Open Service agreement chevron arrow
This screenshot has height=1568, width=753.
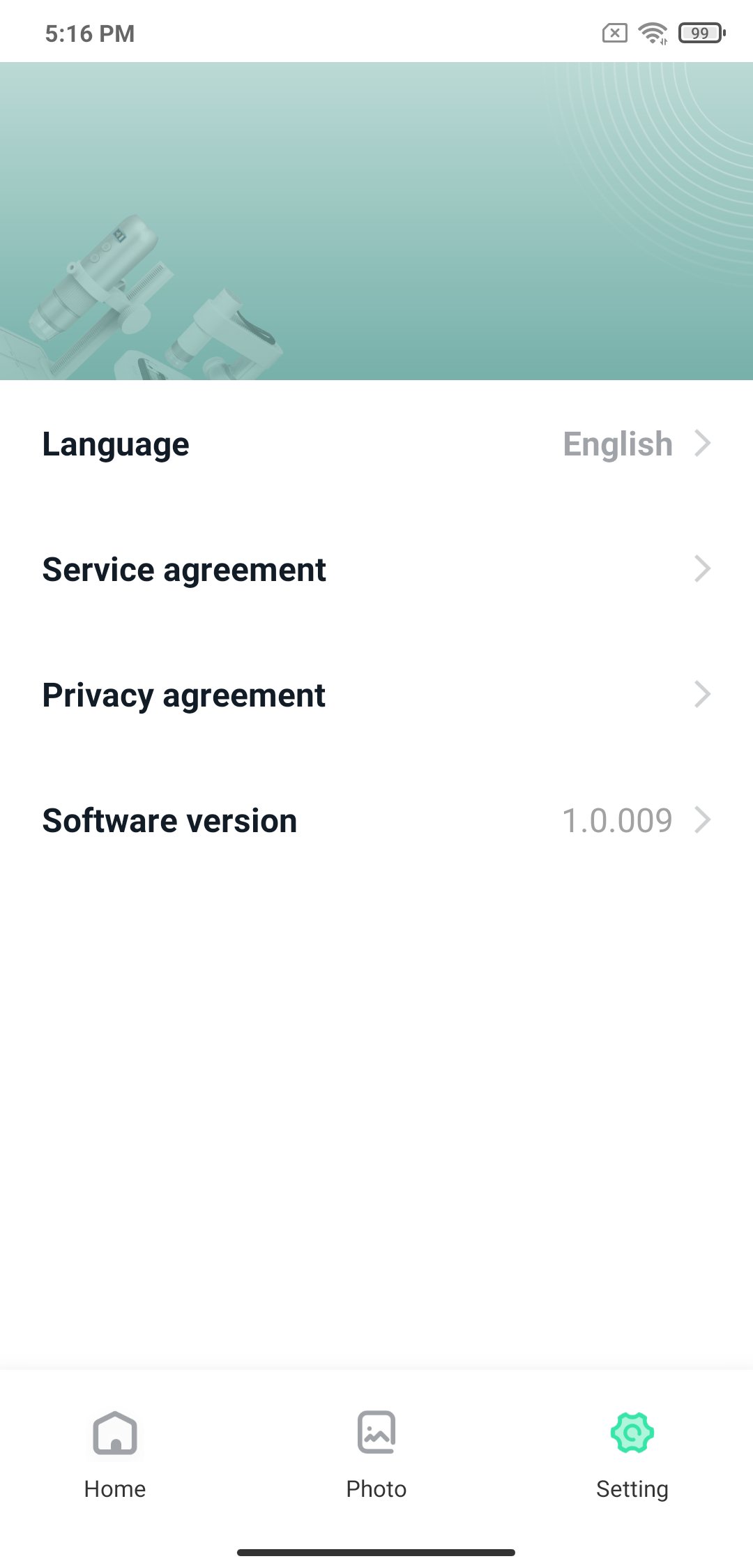(703, 569)
